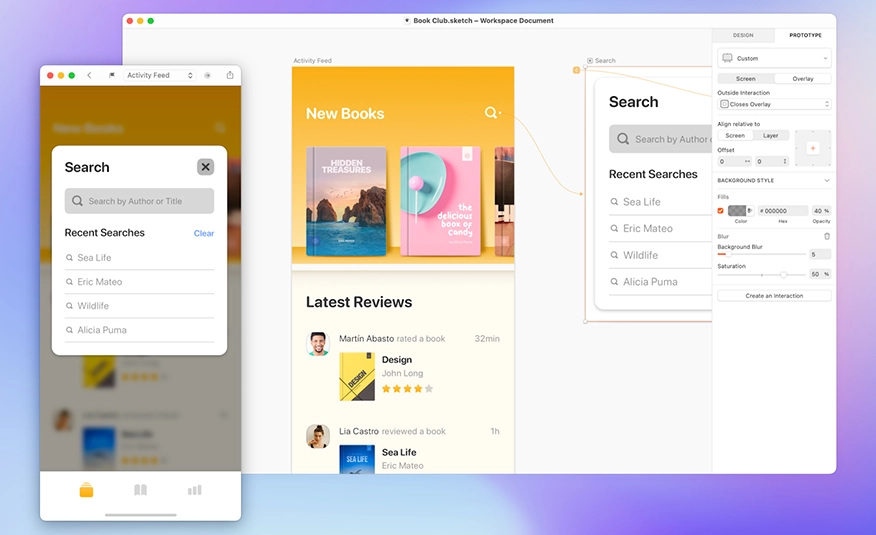Click the flag start-point icon in preview toolbar
Screen dimensions: 876x535
(x=112, y=75)
